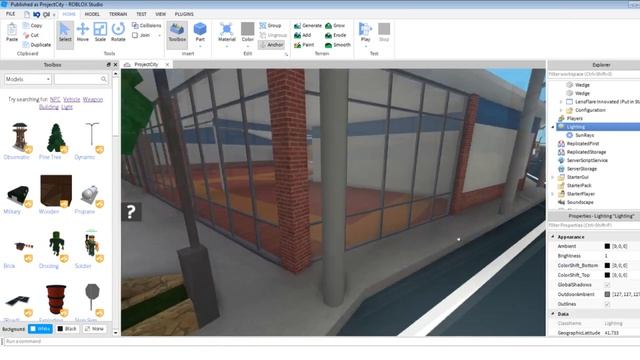Pick the terrain Erode tool

coord(336,35)
